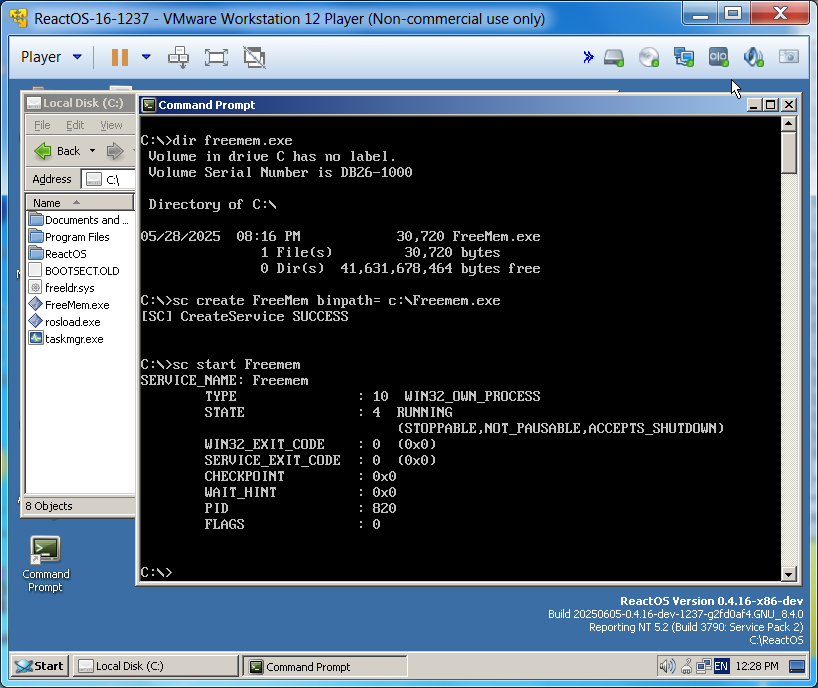Open network adapter device icon
This screenshot has width=818, height=688.
(x=683, y=57)
